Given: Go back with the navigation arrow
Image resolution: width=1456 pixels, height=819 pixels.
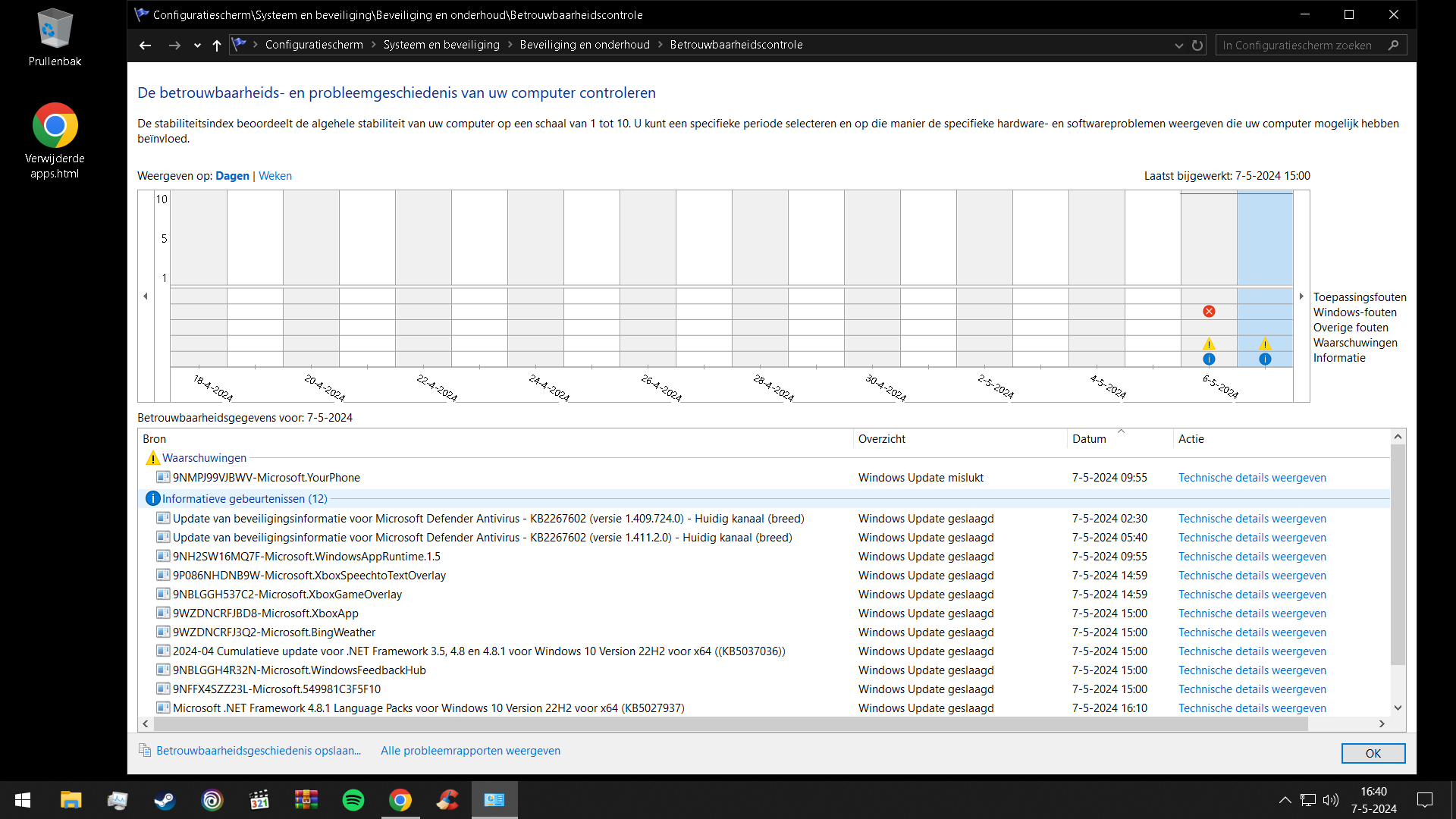Looking at the screenshot, I should tap(146, 45).
